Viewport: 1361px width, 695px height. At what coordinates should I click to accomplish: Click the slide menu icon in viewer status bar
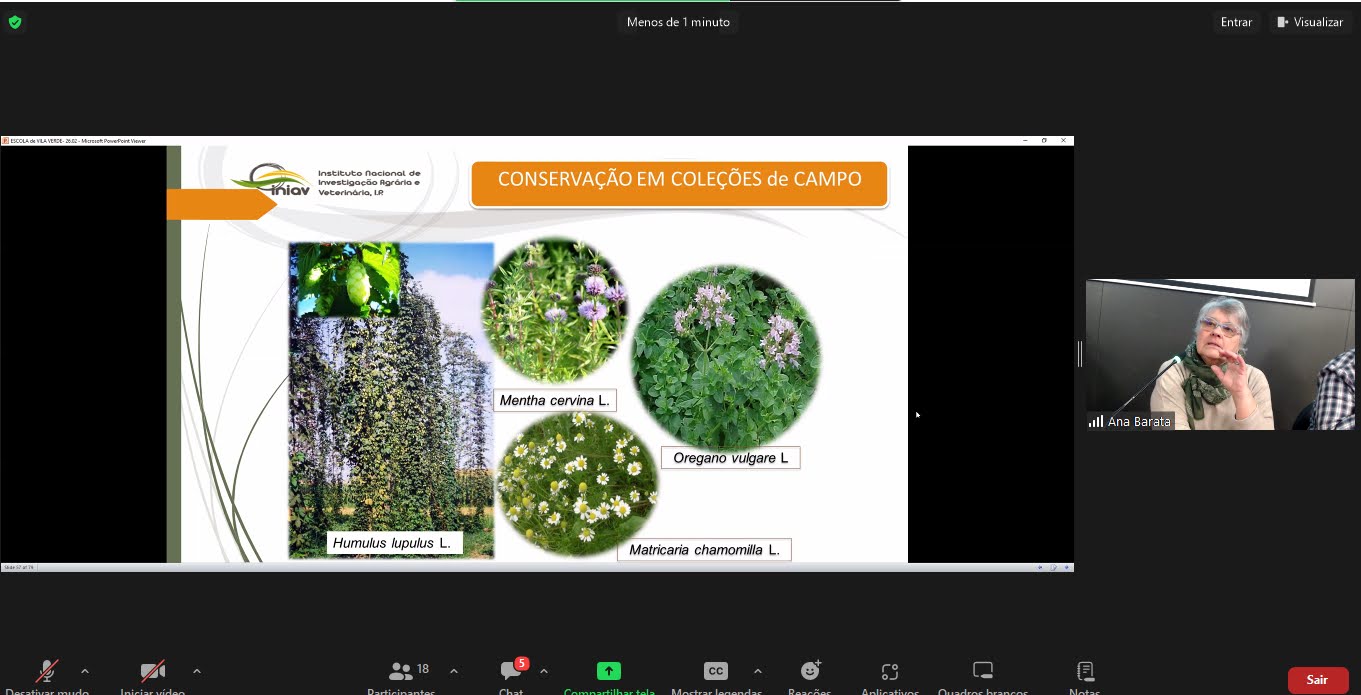click(1053, 567)
